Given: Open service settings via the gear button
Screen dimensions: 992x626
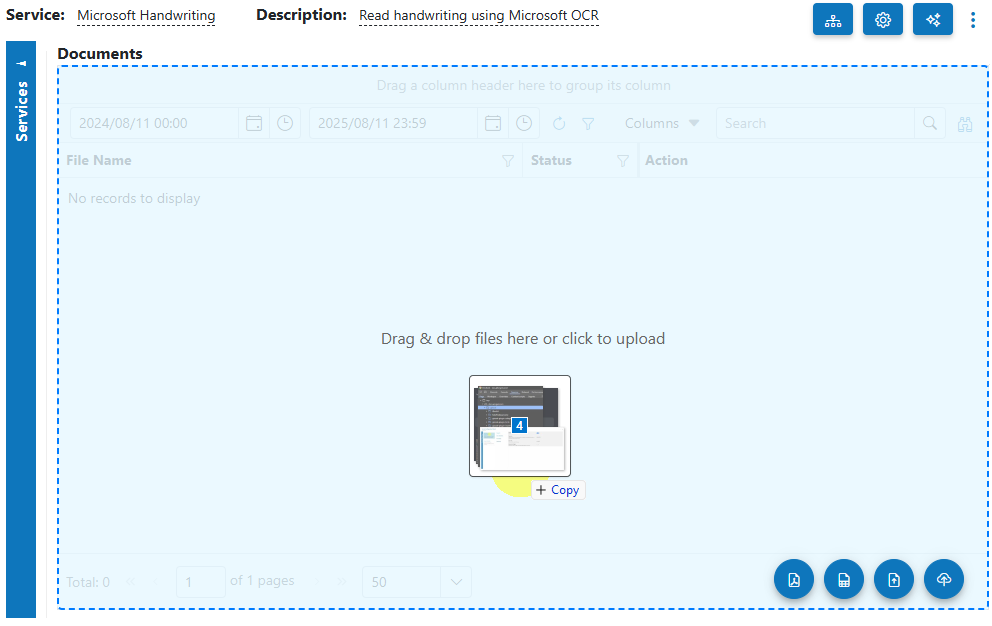Looking at the screenshot, I should pos(883,20).
